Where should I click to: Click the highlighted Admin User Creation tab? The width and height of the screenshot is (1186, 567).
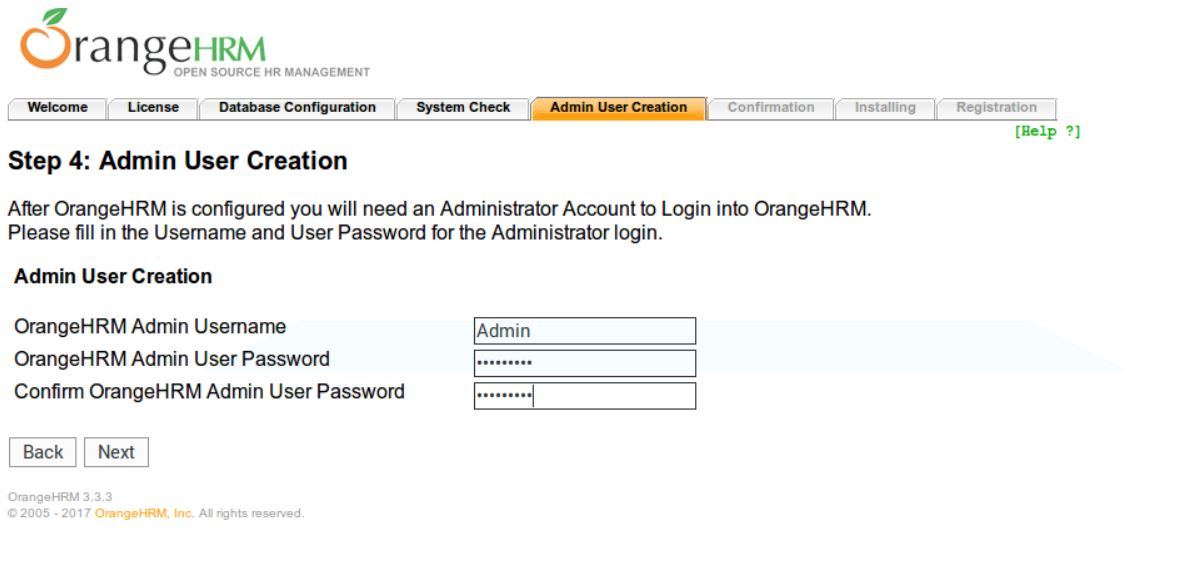click(618, 108)
